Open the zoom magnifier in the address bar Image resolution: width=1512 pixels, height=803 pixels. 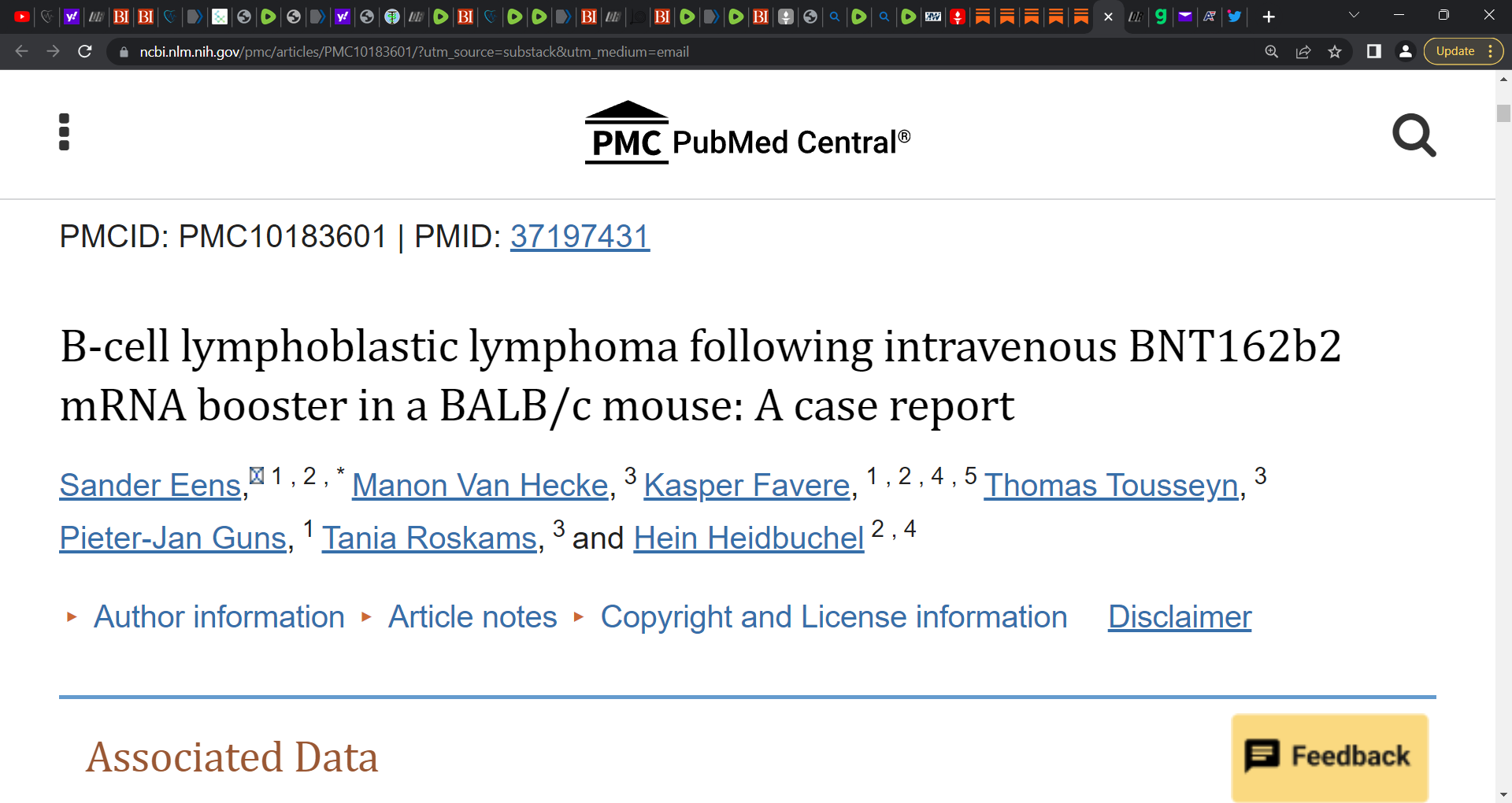point(1272,51)
